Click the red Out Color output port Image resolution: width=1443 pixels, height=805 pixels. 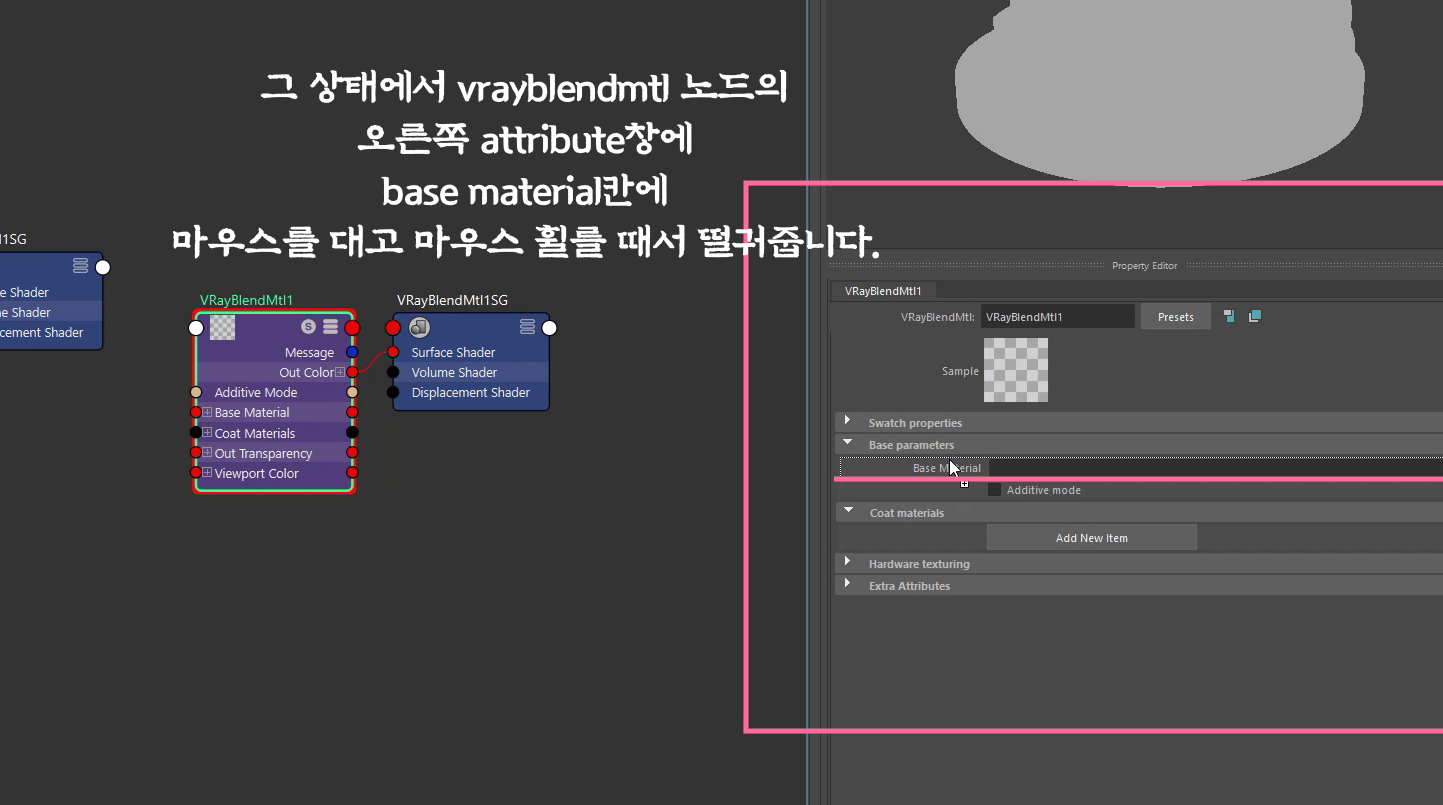click(x=352, y=372)
